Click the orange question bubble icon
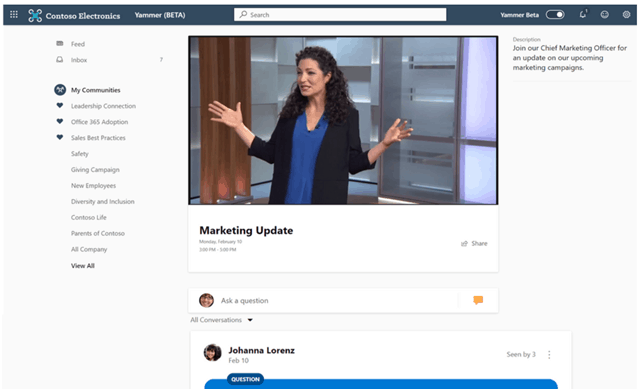This screenshot has height=389, width=640. coord(478,300)
